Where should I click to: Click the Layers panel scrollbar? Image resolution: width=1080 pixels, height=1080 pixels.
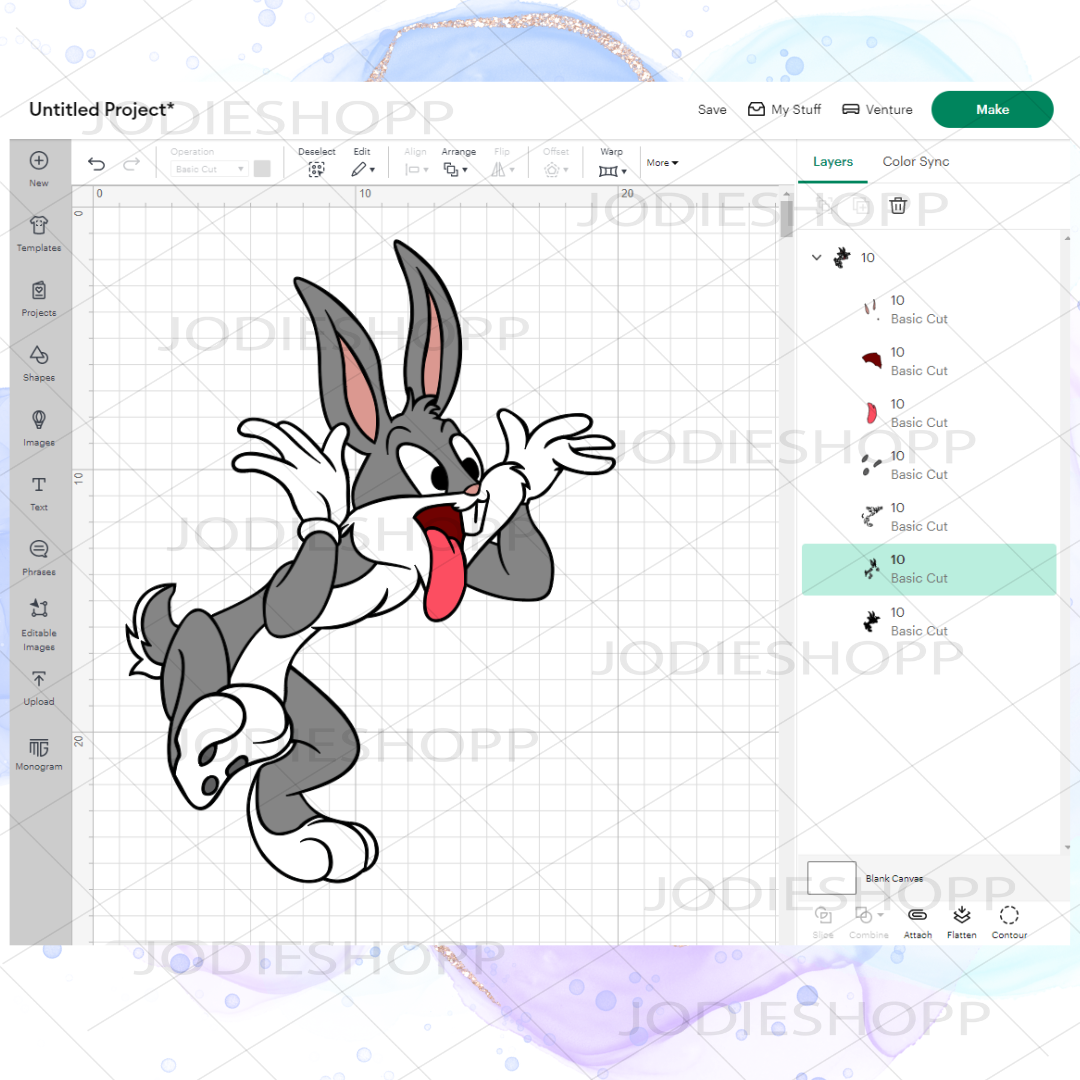[x=1067, y=542]
